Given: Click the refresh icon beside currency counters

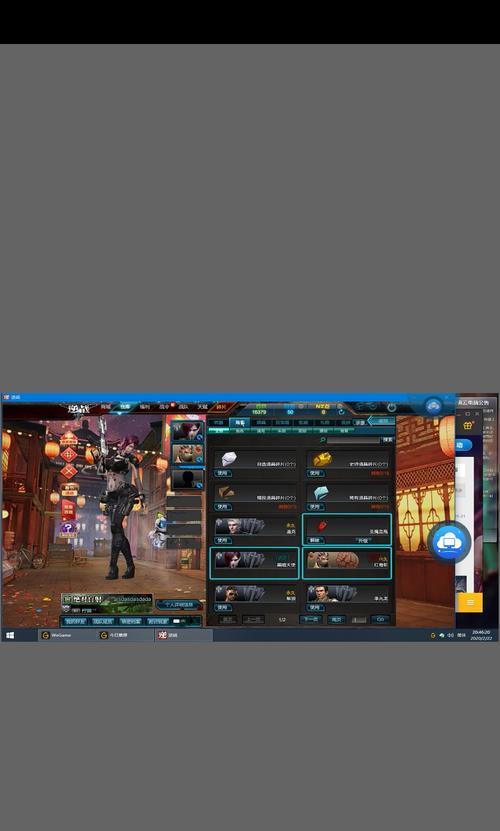Looking at the screenshot, I should [340, 411].
